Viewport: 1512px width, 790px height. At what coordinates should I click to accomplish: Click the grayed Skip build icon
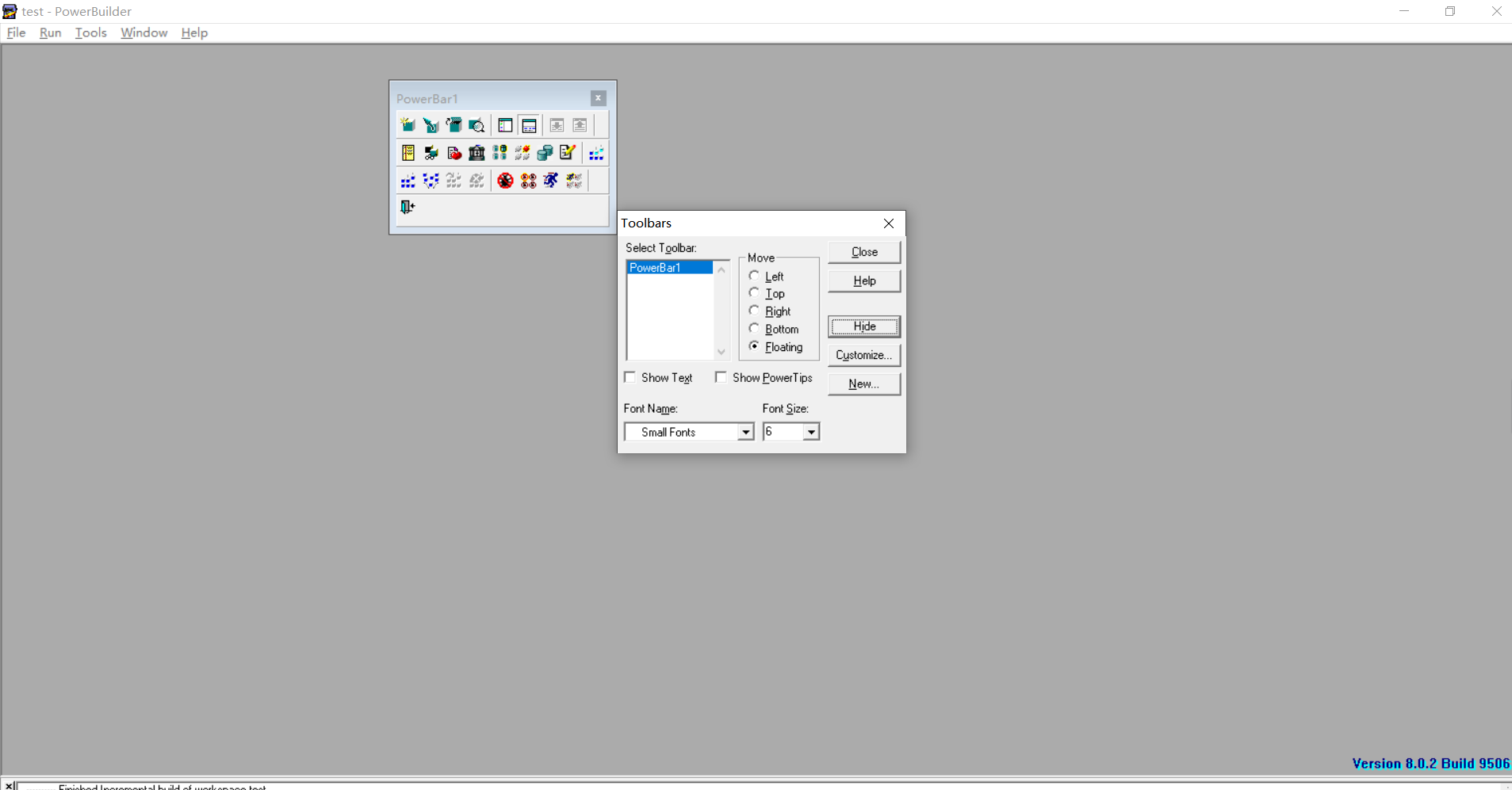click(454, 181)
